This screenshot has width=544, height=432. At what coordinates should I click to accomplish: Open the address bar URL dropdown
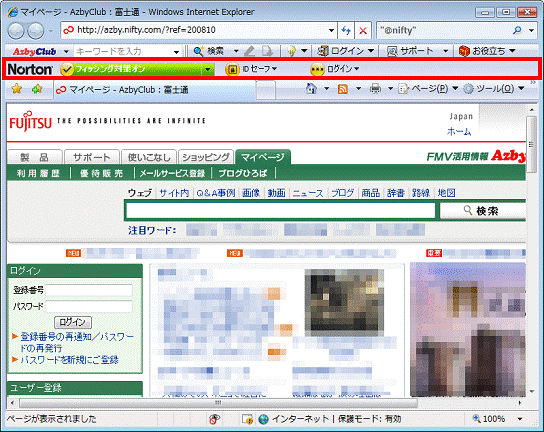click(x=331, y=31)
